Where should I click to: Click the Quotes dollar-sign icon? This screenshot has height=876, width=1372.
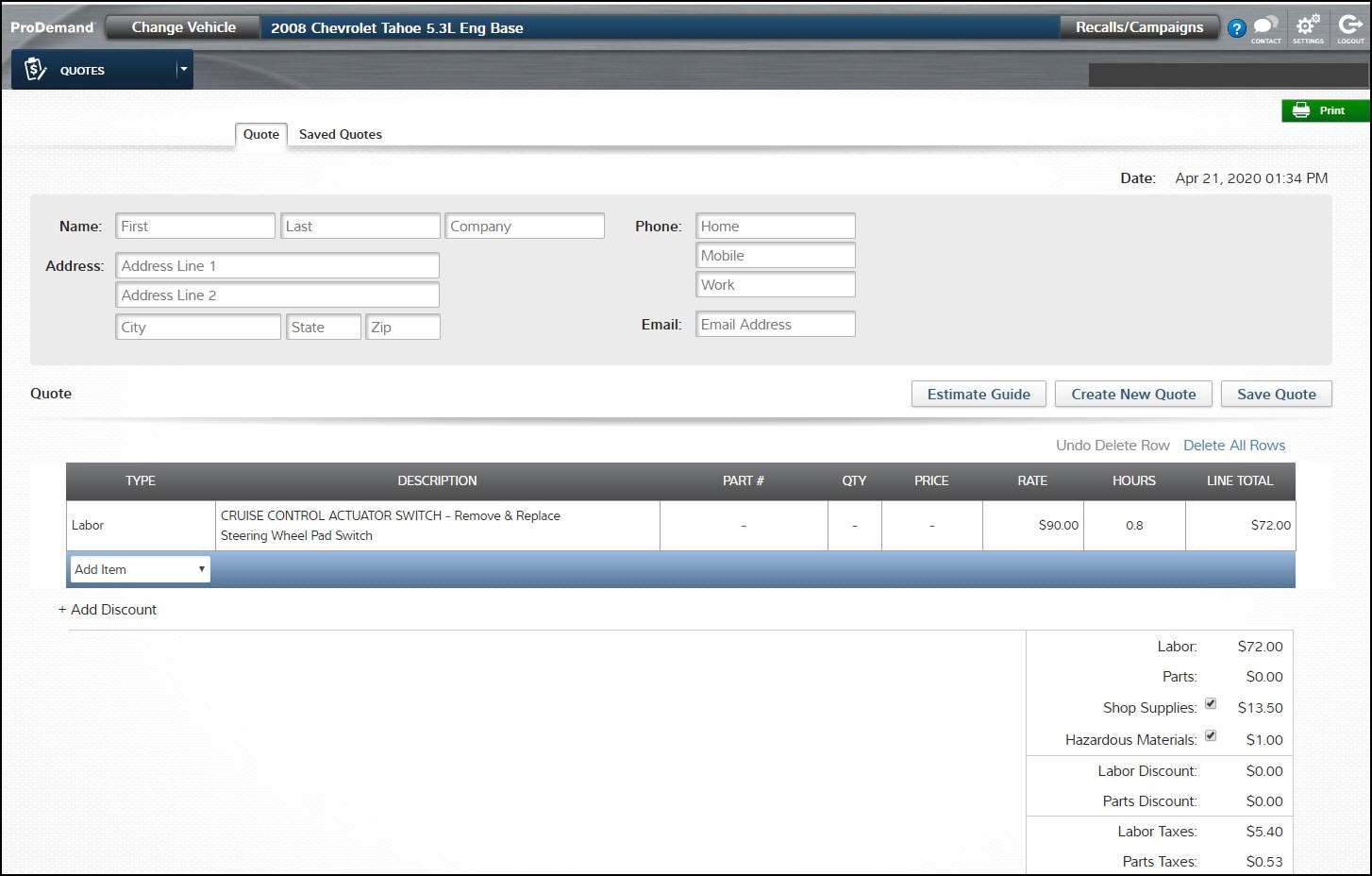[35, 70]
